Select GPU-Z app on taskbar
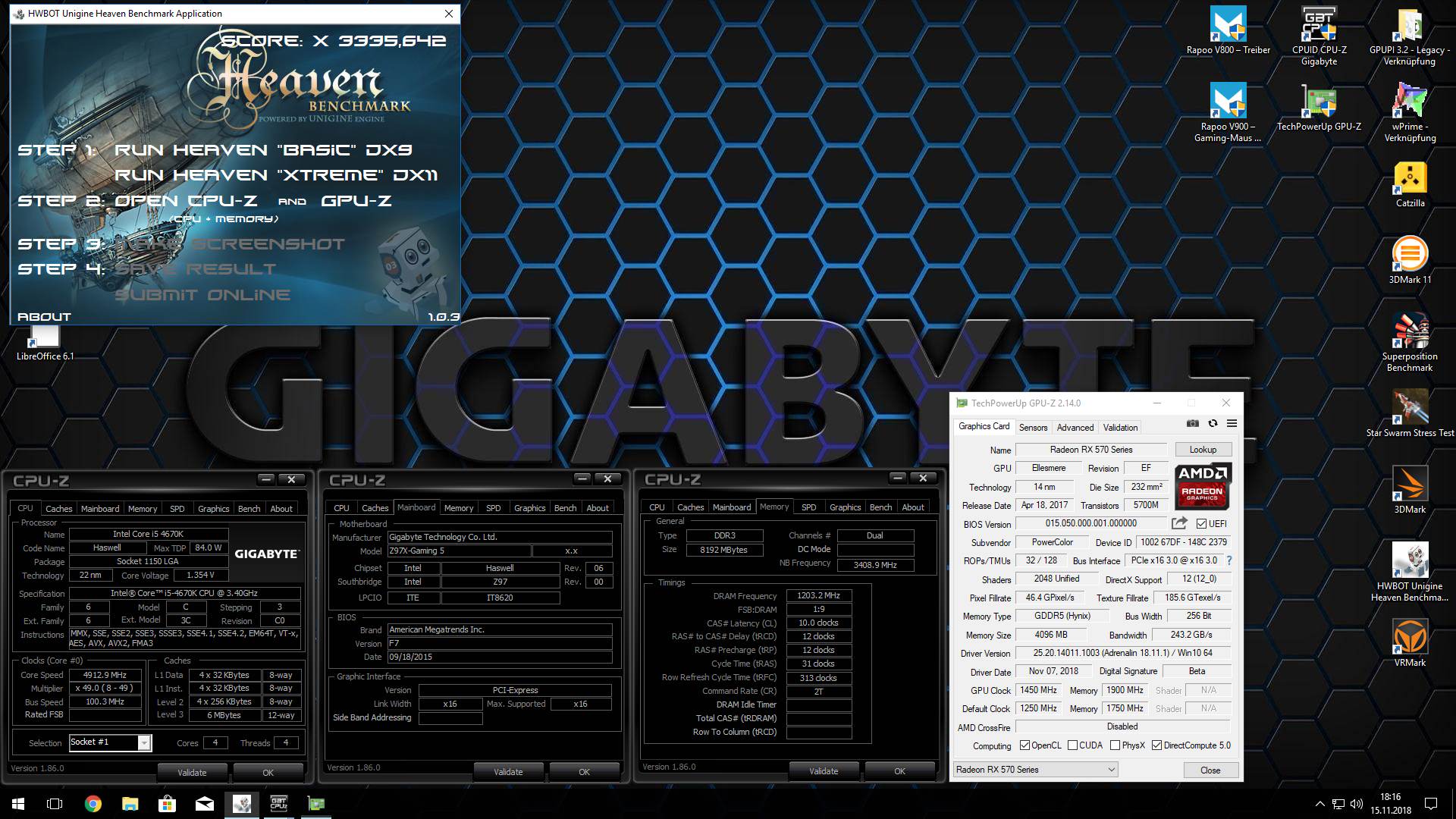This screenshot has width=1456, height=819. (x=315, y=804)
